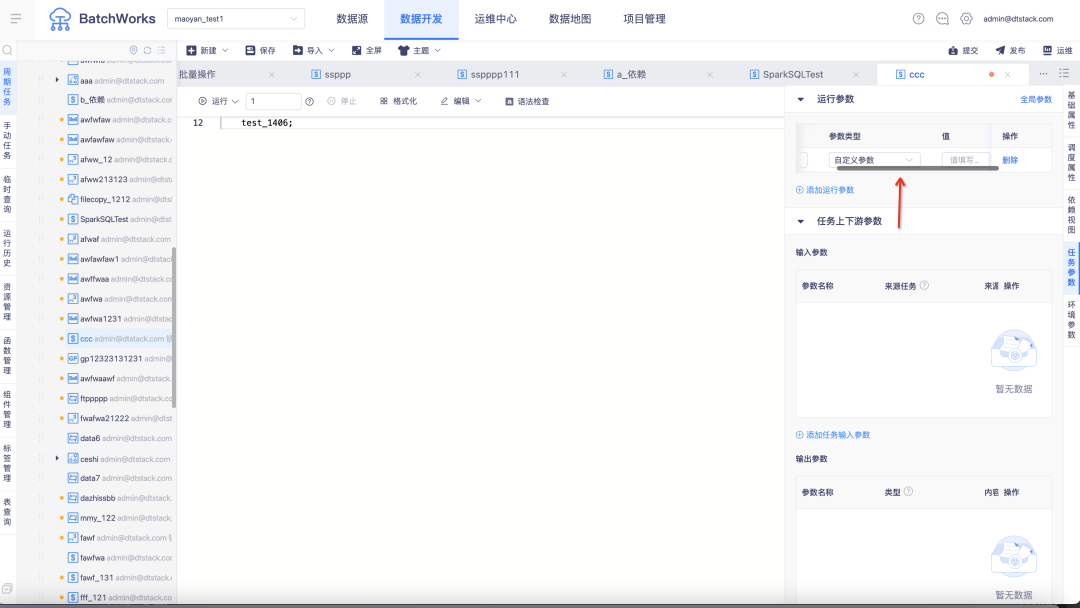
Task: Click the refresh icon above task tree
Action: (x=148, y=50)
